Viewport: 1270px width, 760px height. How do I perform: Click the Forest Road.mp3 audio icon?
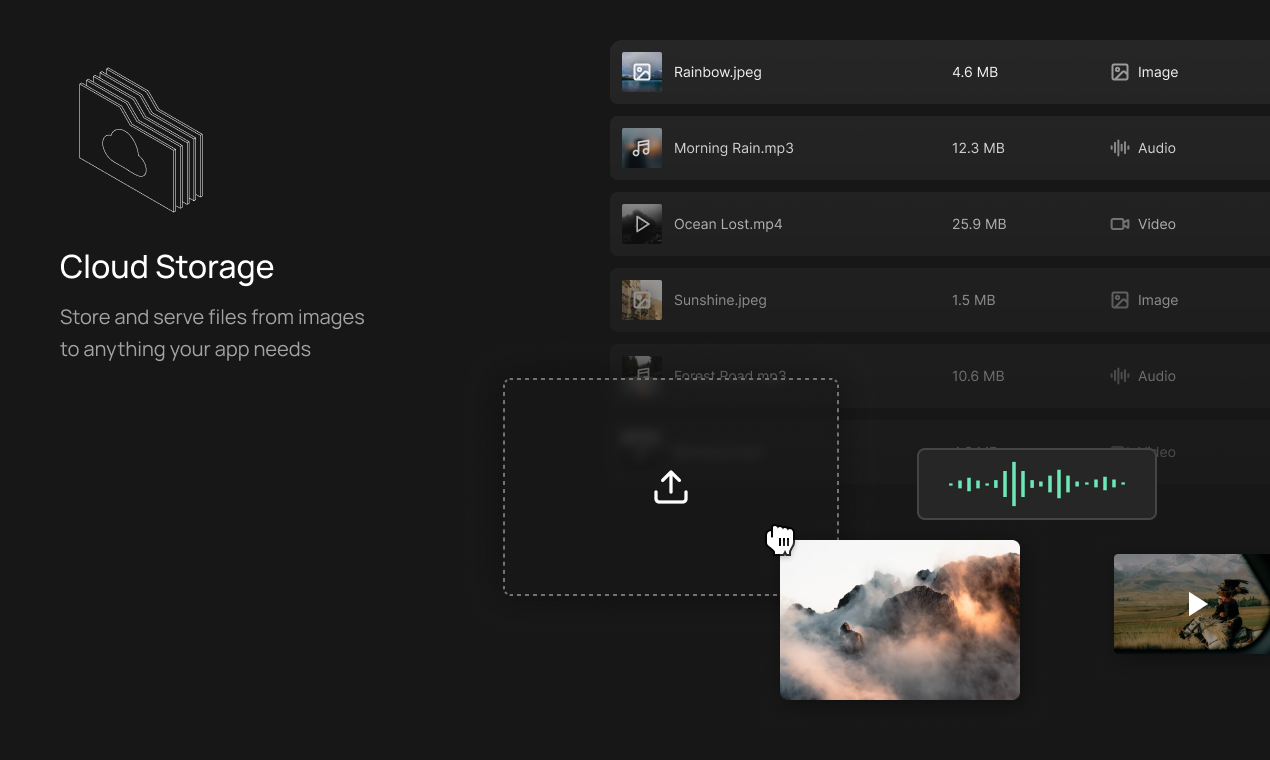tap(1117, 376)
